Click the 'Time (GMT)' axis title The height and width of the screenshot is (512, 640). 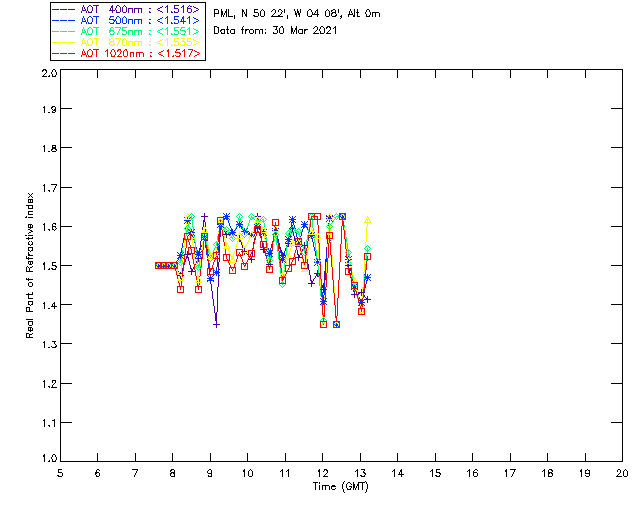[340, 487]
